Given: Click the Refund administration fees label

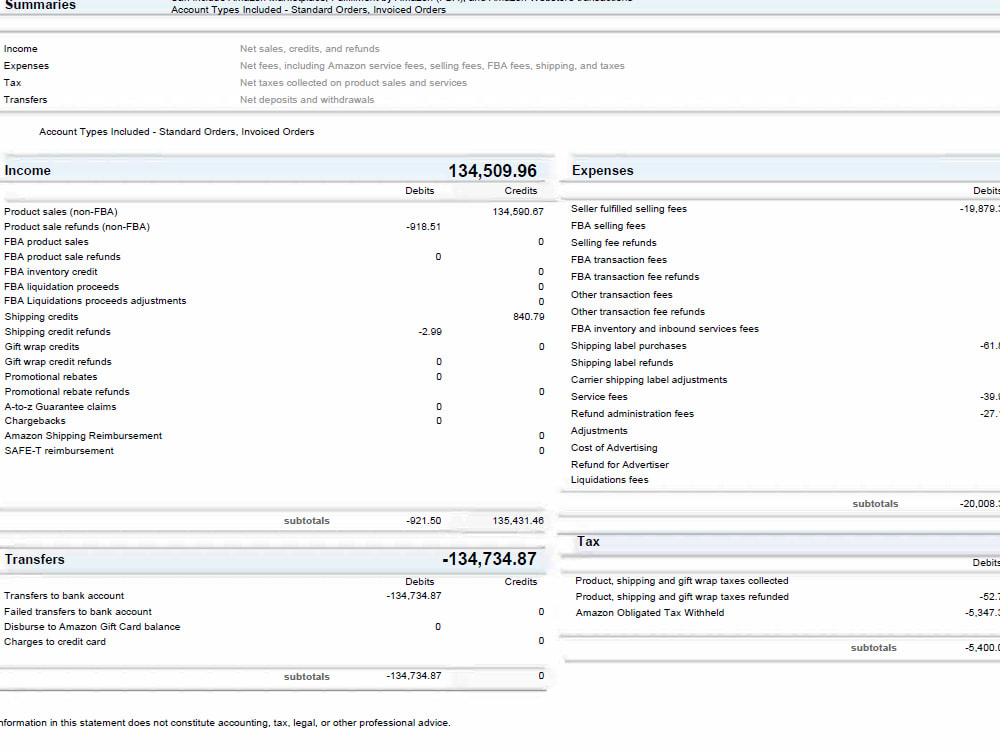Looking at the screenshot, I should [x=633, y=414].
